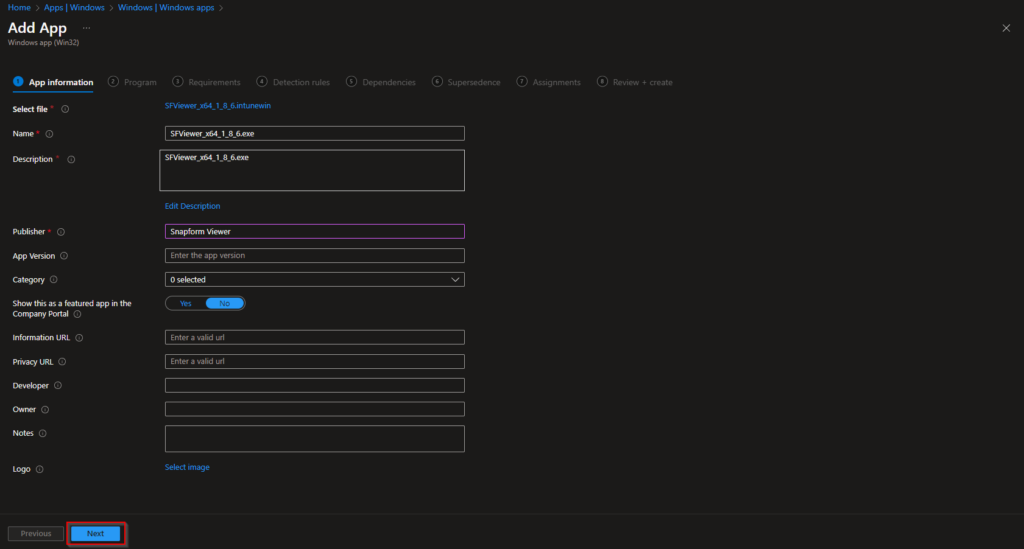This screenshot has width=1024, height=549.
Task: Click into the App Version field
Action: pyautogui.click(x=315, y=255)
